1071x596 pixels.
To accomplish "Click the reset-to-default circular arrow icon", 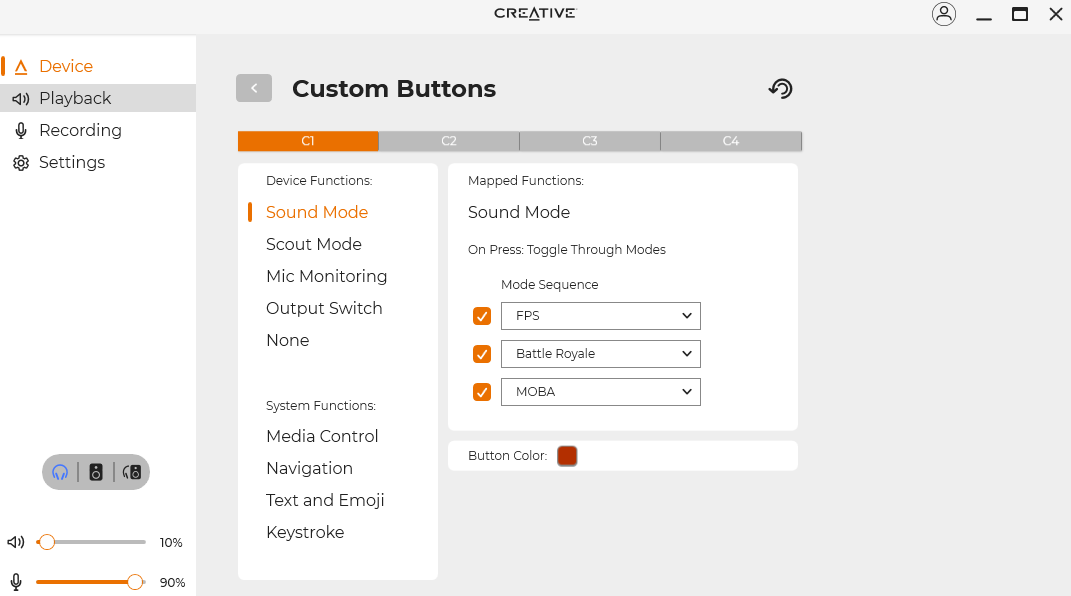I will click(781, 89).
